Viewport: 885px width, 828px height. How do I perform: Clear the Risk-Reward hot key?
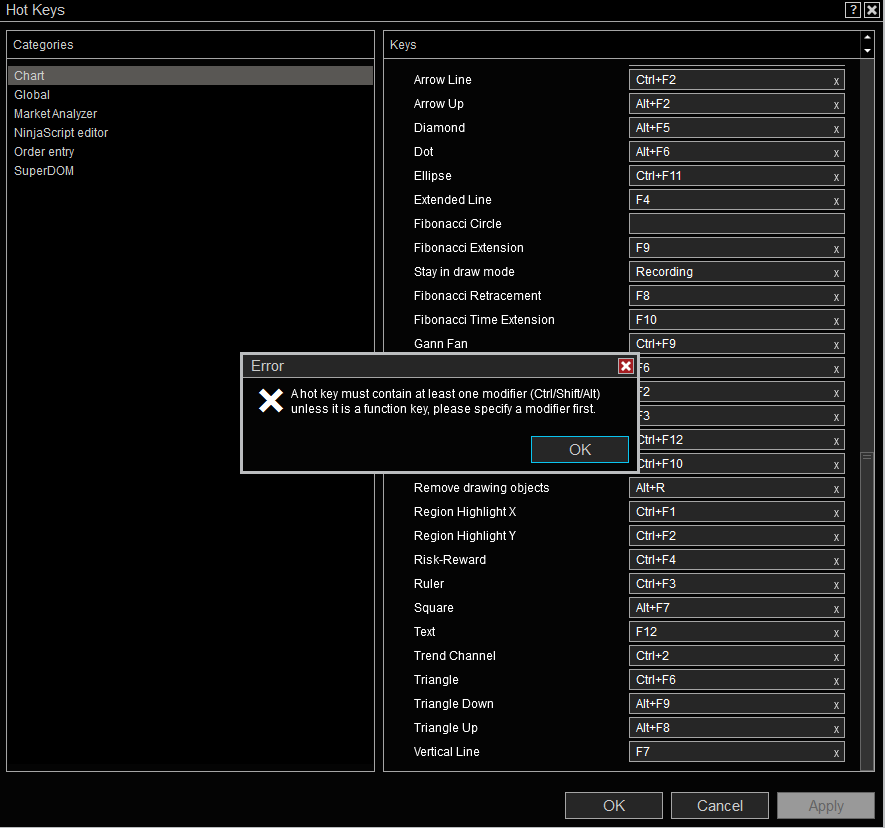(x=836, y=561)
